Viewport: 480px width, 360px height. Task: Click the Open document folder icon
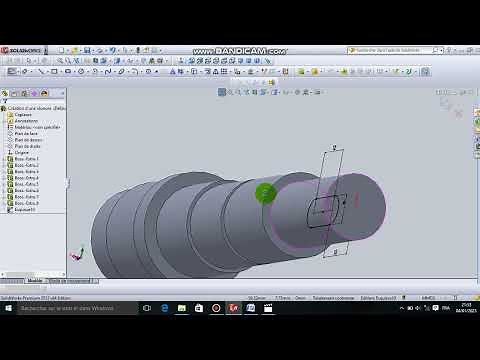(x=75, y=51)
